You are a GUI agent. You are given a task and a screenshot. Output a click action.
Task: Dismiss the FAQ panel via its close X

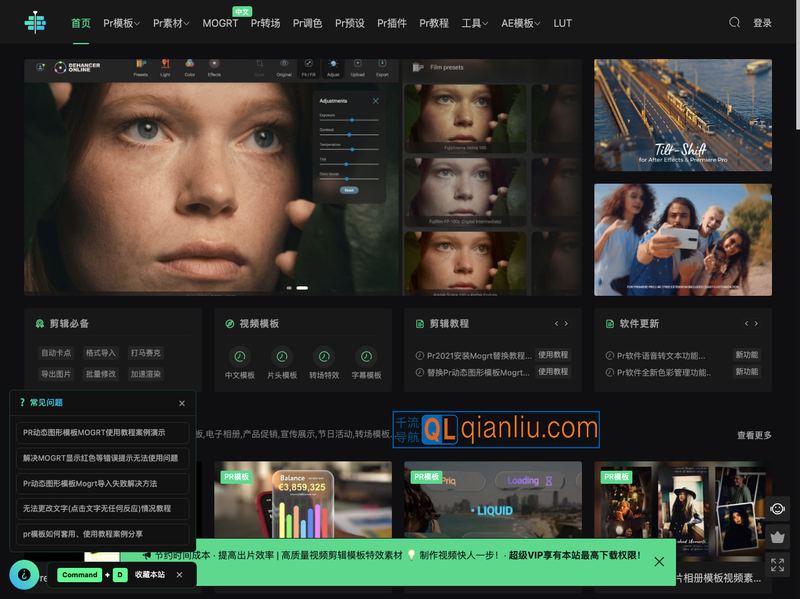pyautogui.click(x=181, y=403)
